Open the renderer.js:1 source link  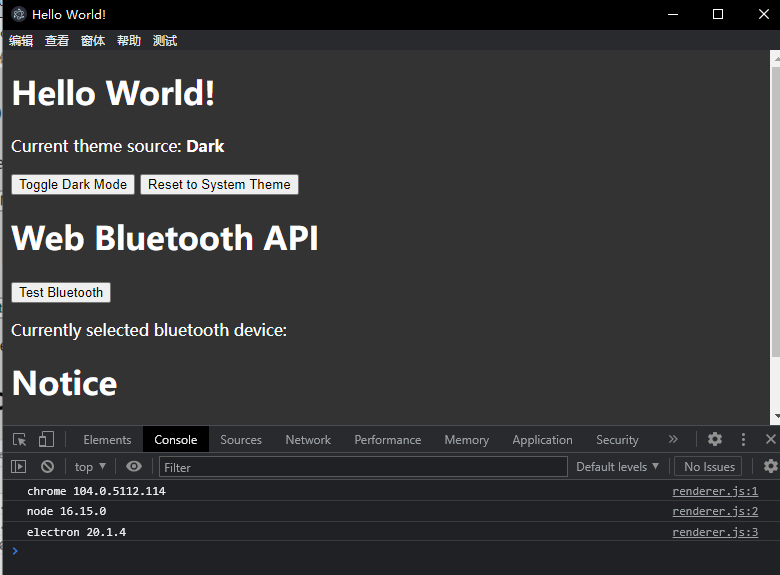715,491
